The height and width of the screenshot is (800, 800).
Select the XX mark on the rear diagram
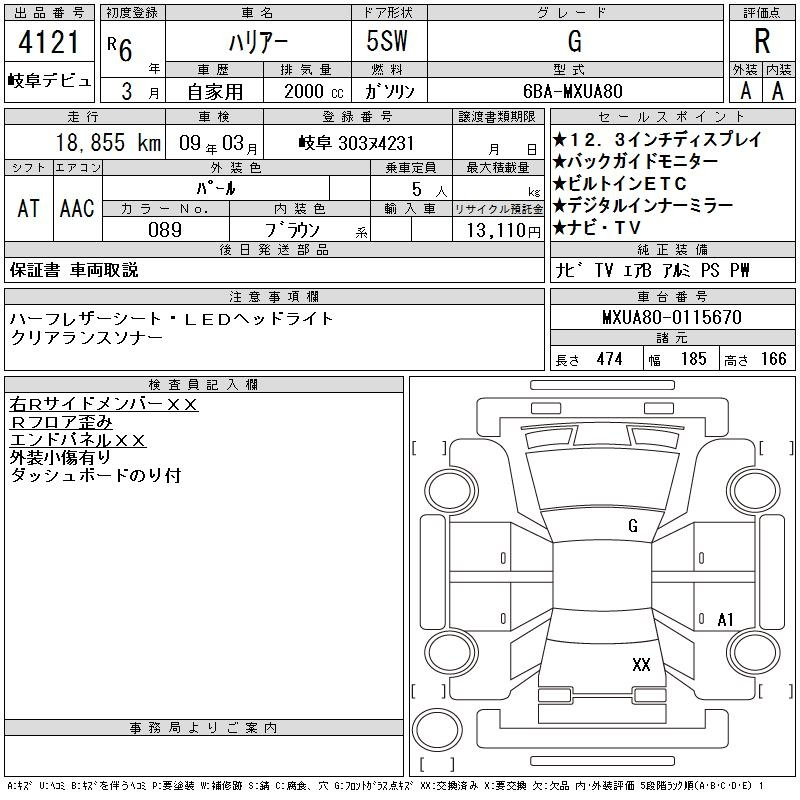641,664
